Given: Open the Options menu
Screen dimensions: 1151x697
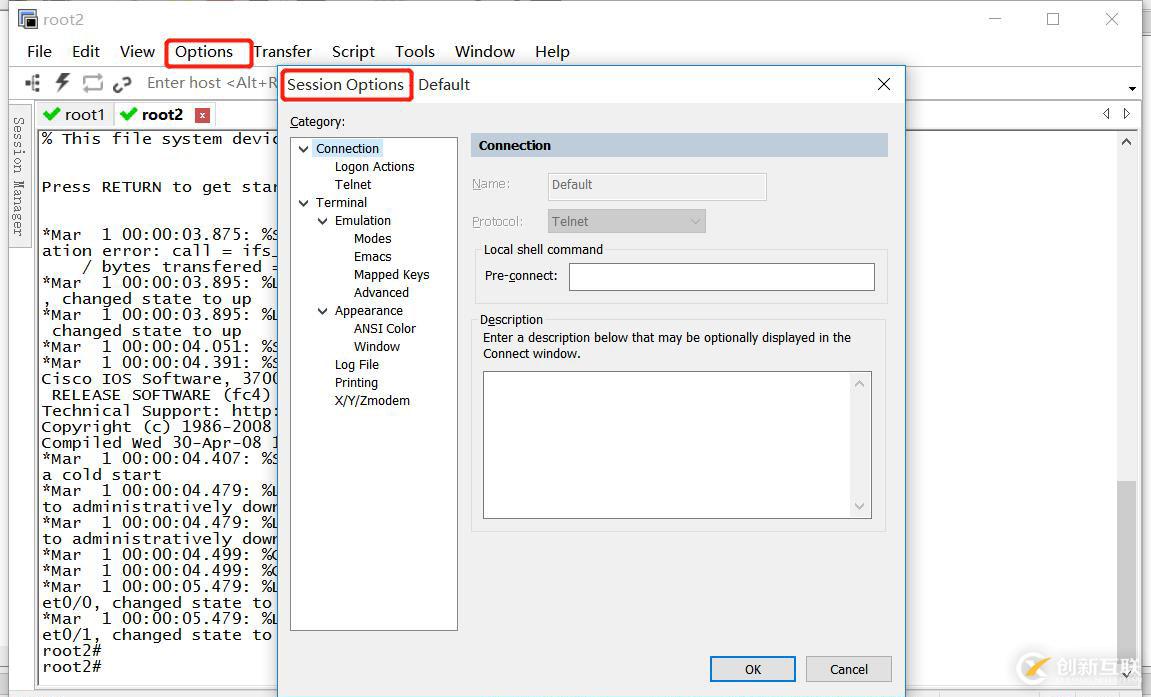Looking at the screenshot, I should pos(204,51).
